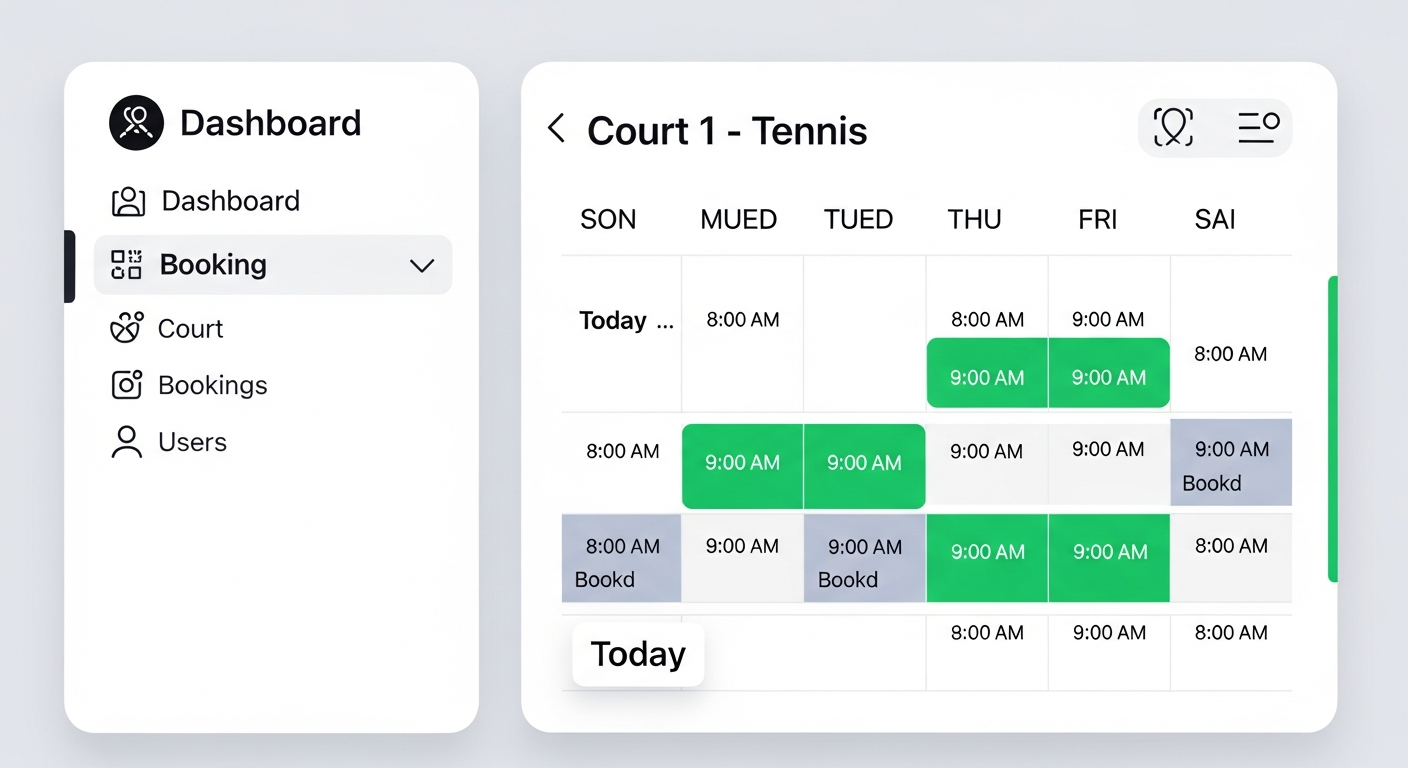Click the Users person icon
Screen dimensions: 1408x768
coord(126,442)
